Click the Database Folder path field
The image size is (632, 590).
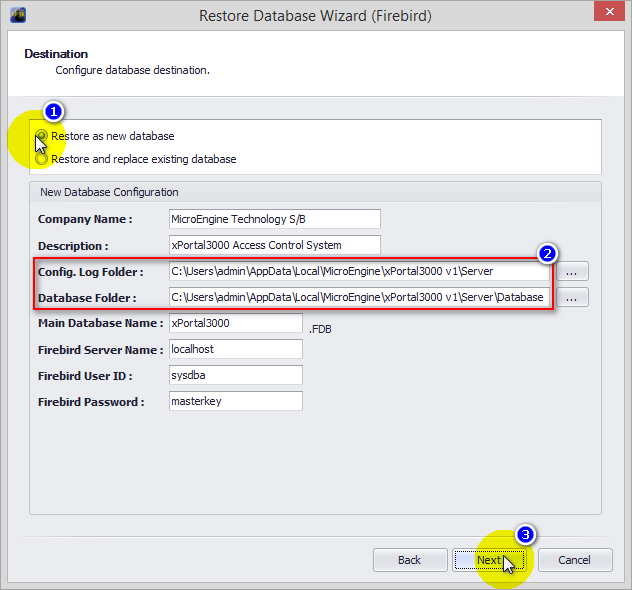tap(358, 297)
